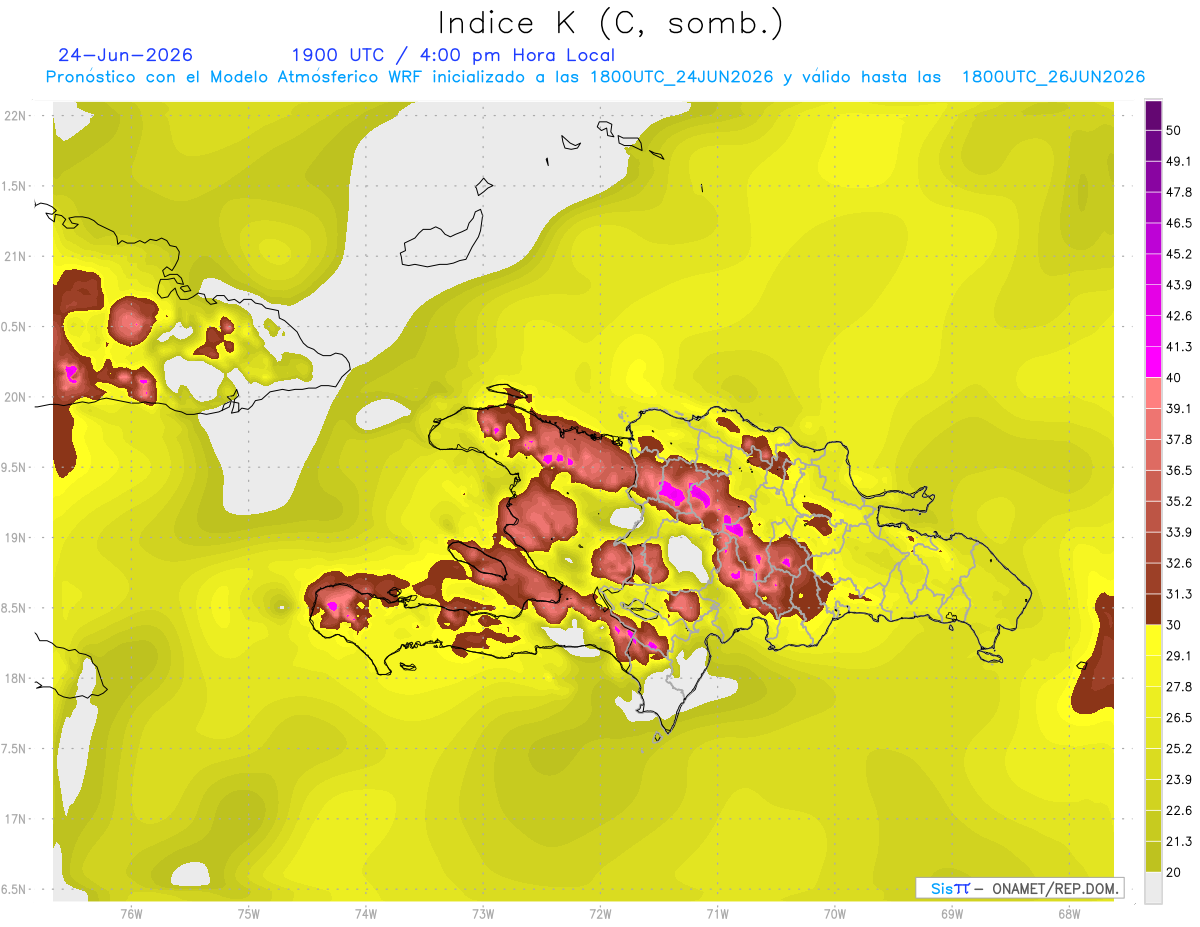Click the legend value "45.2"

pos(1179,254)
